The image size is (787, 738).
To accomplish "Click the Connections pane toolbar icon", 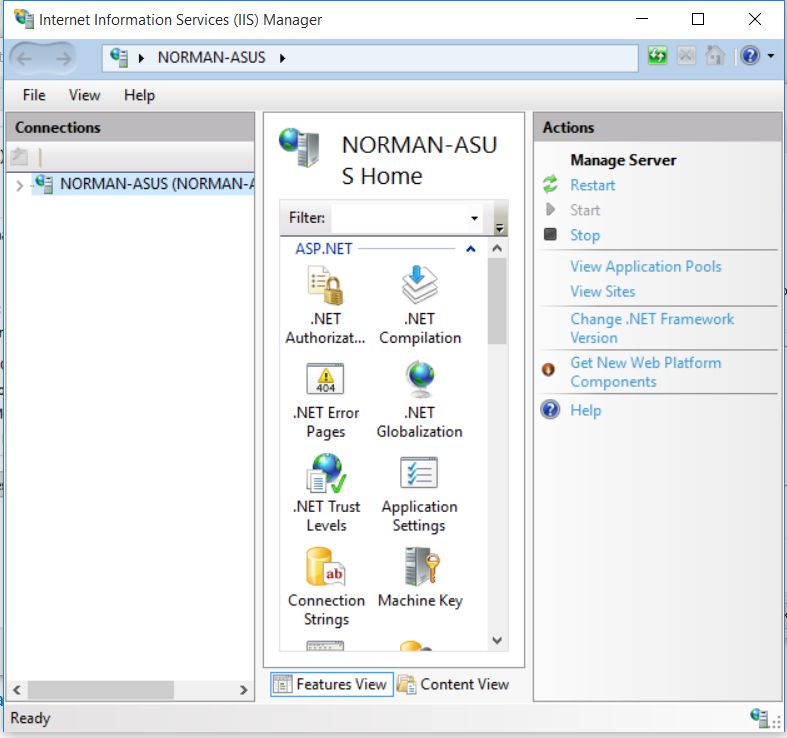I will [x=20, y=157].
